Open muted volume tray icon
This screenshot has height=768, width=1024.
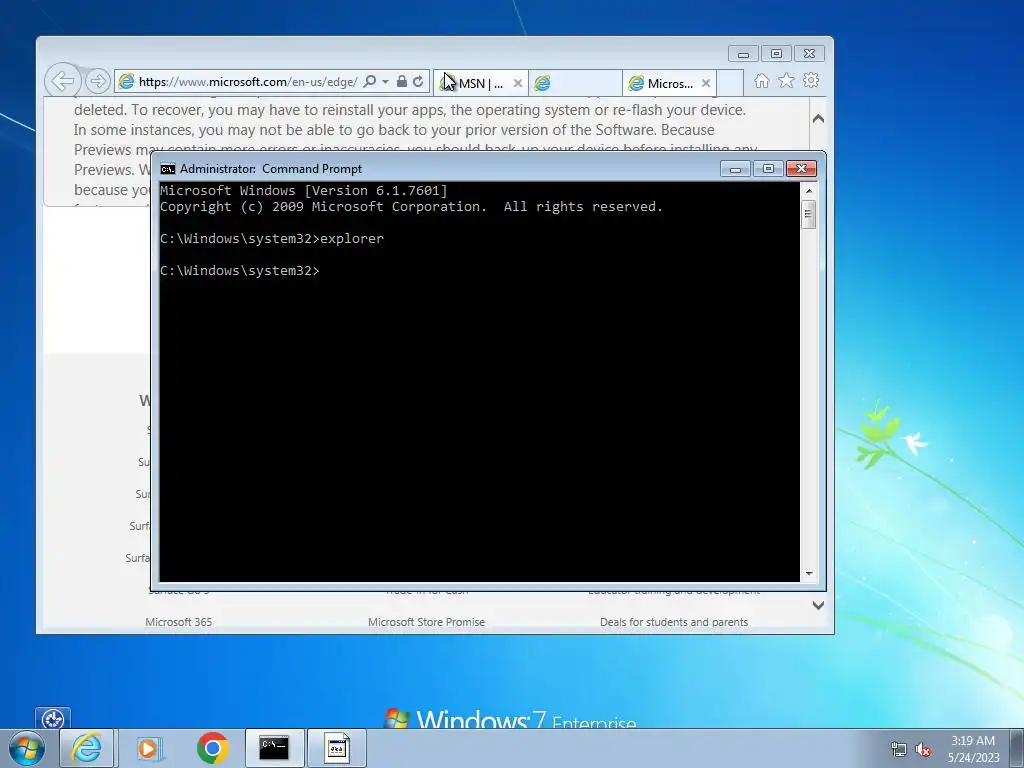pos(923,750)
